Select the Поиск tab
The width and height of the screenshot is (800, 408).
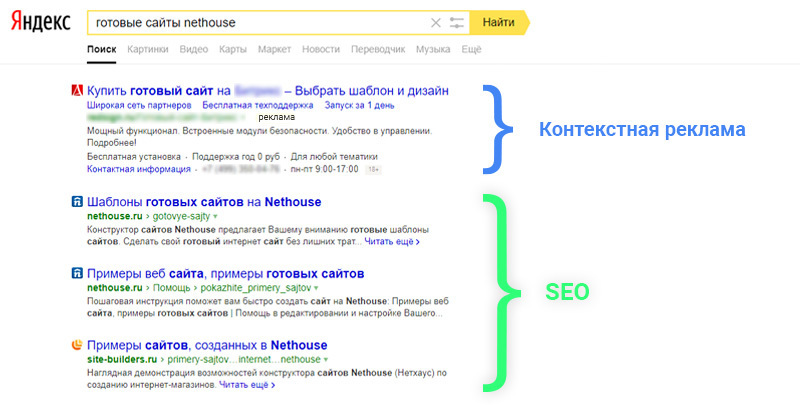tap(102, 49)
